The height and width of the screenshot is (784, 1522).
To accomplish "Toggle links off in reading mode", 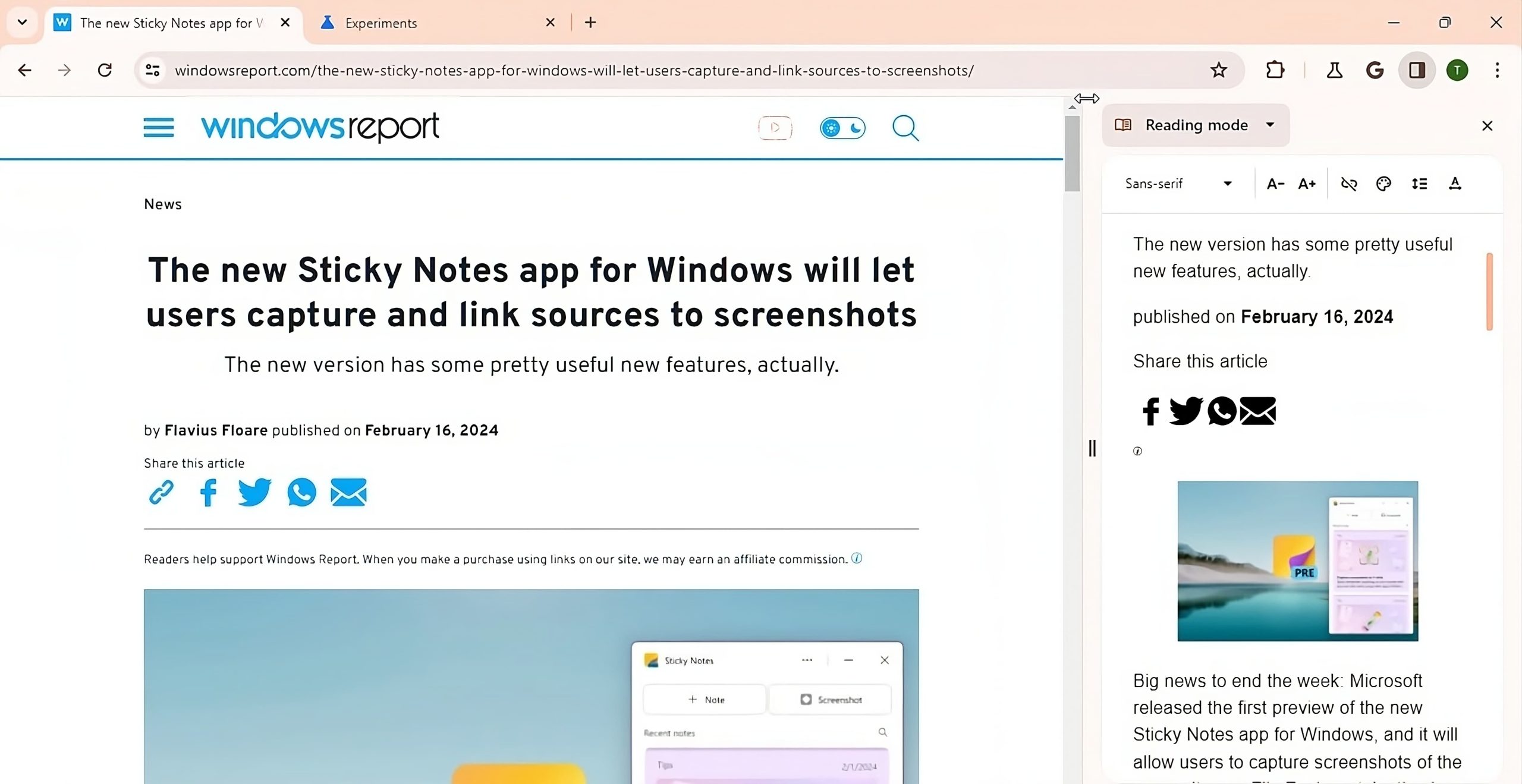I will tap(1348, 184).
